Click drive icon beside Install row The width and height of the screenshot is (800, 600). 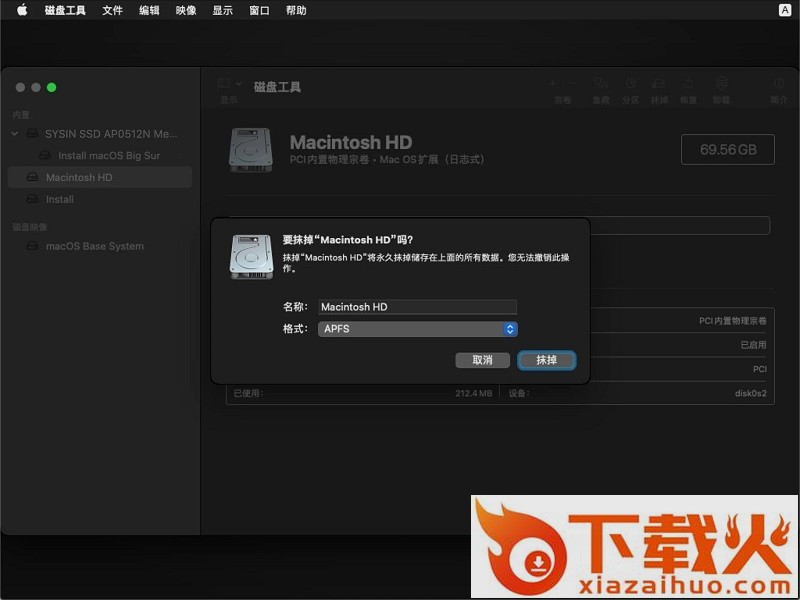point(32,198)
